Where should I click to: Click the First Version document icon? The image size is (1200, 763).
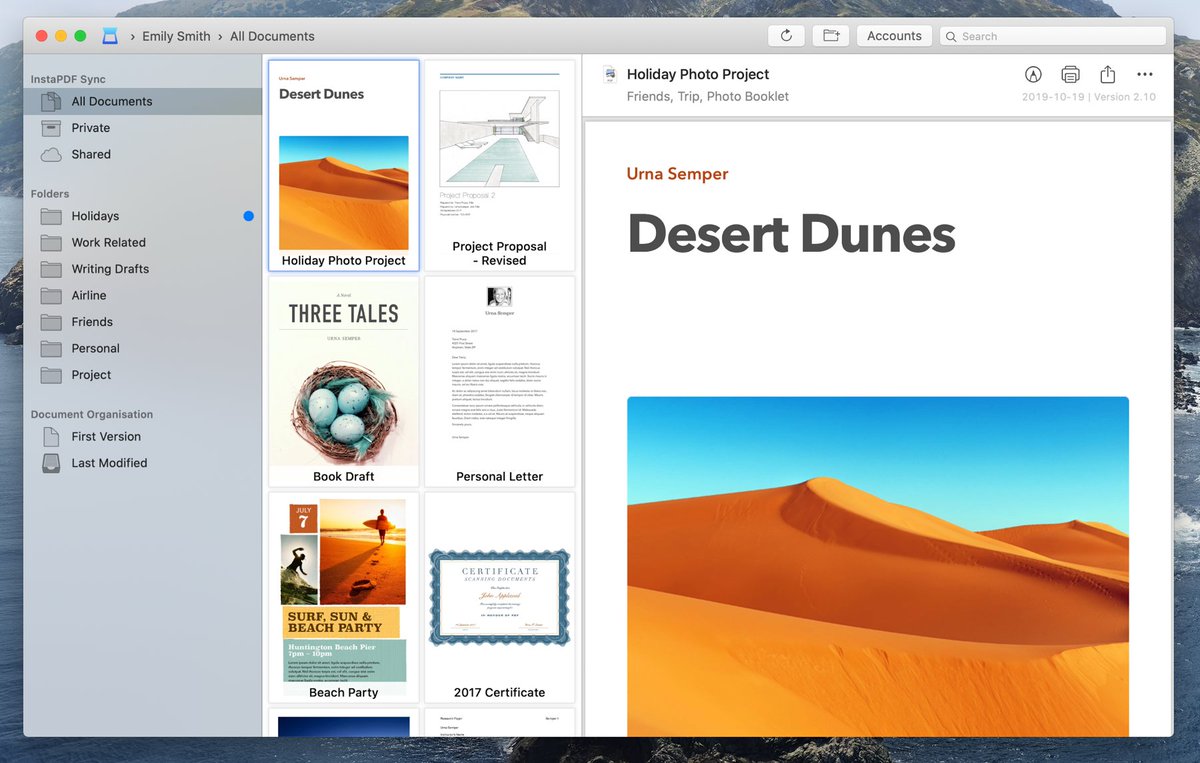click(x=51, y=437)
